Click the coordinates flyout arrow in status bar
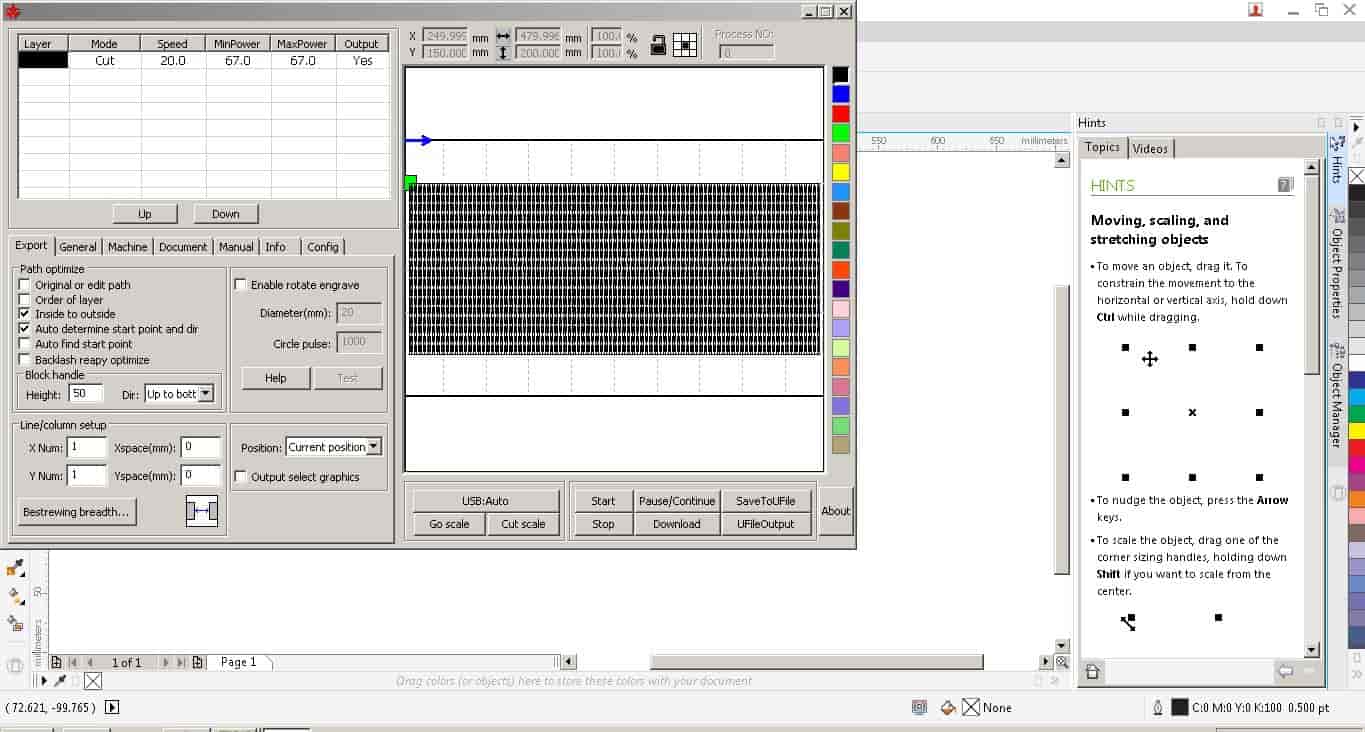 112,707
